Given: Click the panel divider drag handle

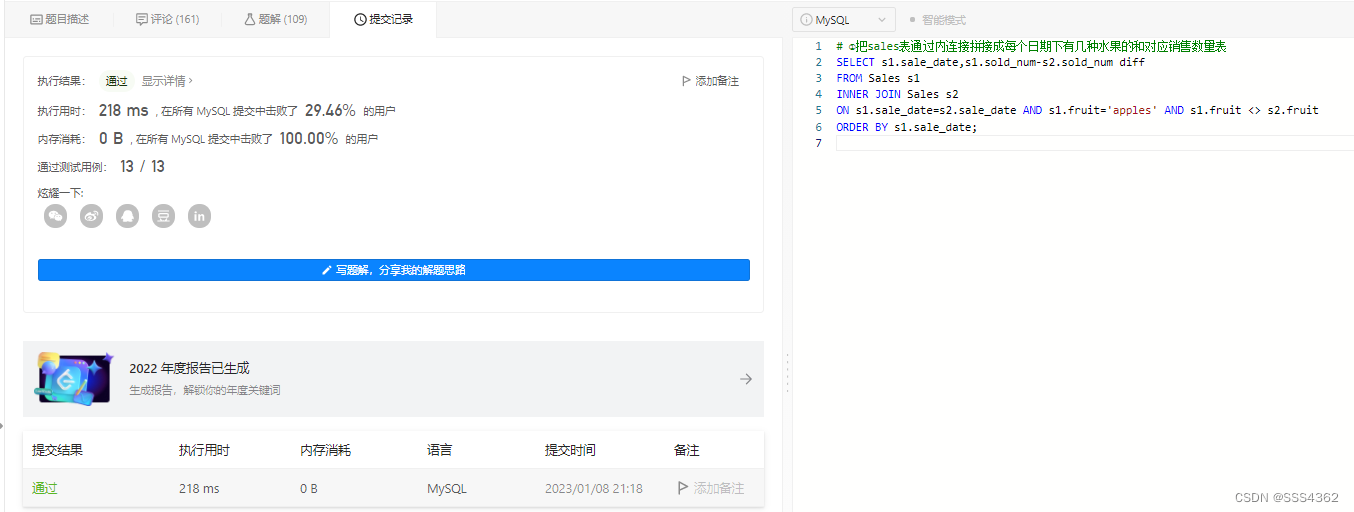Looking at the screenshot, I should pos(787,372).
